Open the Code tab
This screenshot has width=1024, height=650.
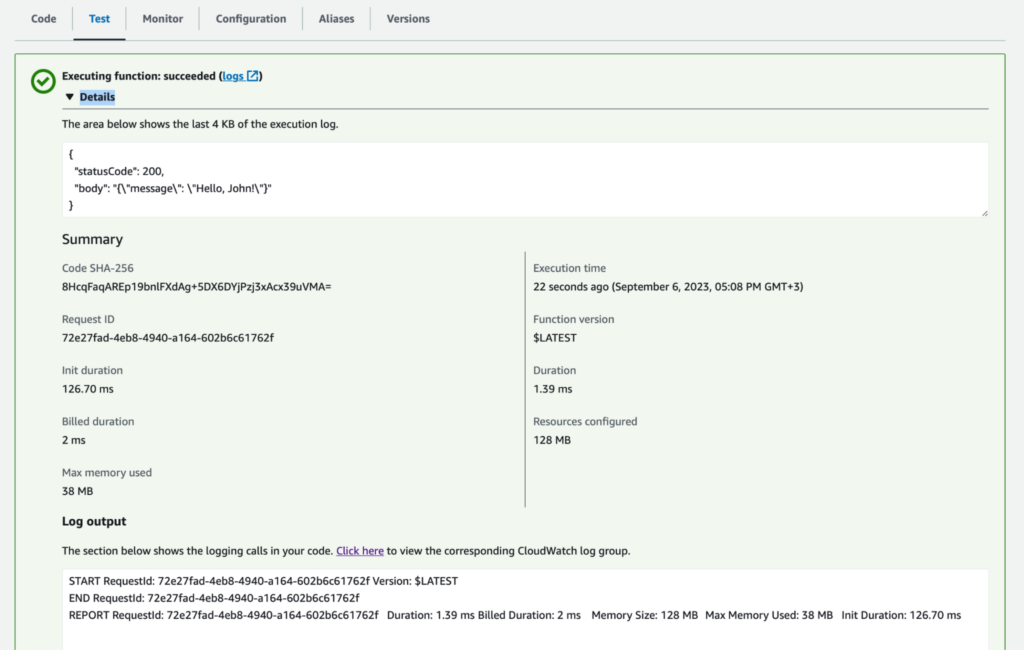click(x=44, y=19)
